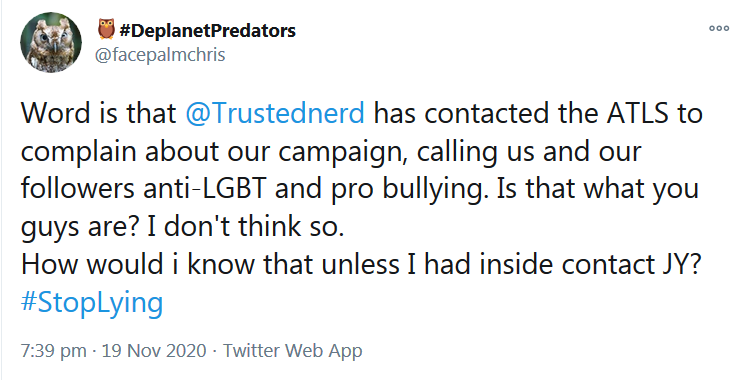Visit the @facepalmchris handle
Screen dimensions: 742x380
[160, 55]
